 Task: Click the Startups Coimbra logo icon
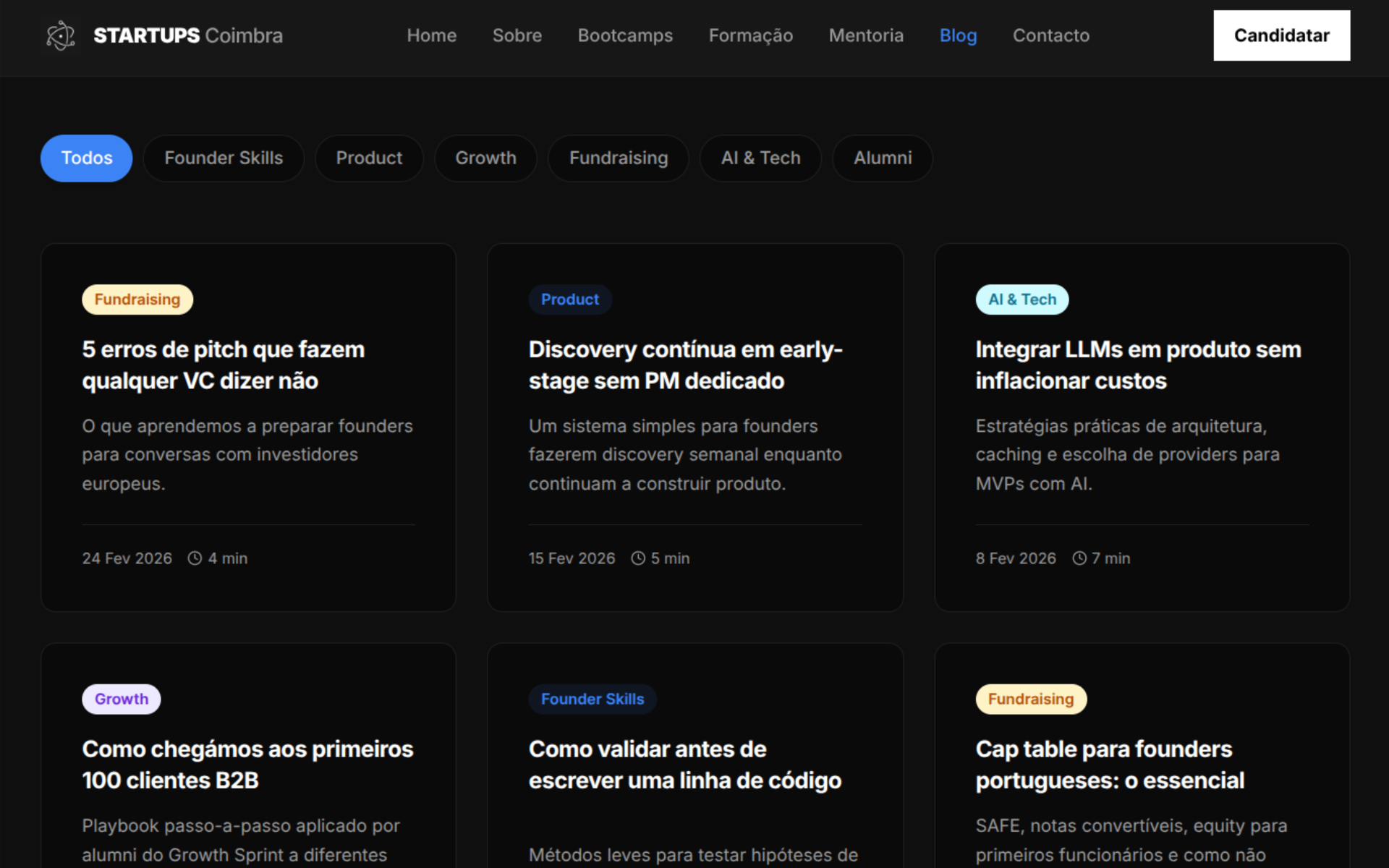coord(61,35)
